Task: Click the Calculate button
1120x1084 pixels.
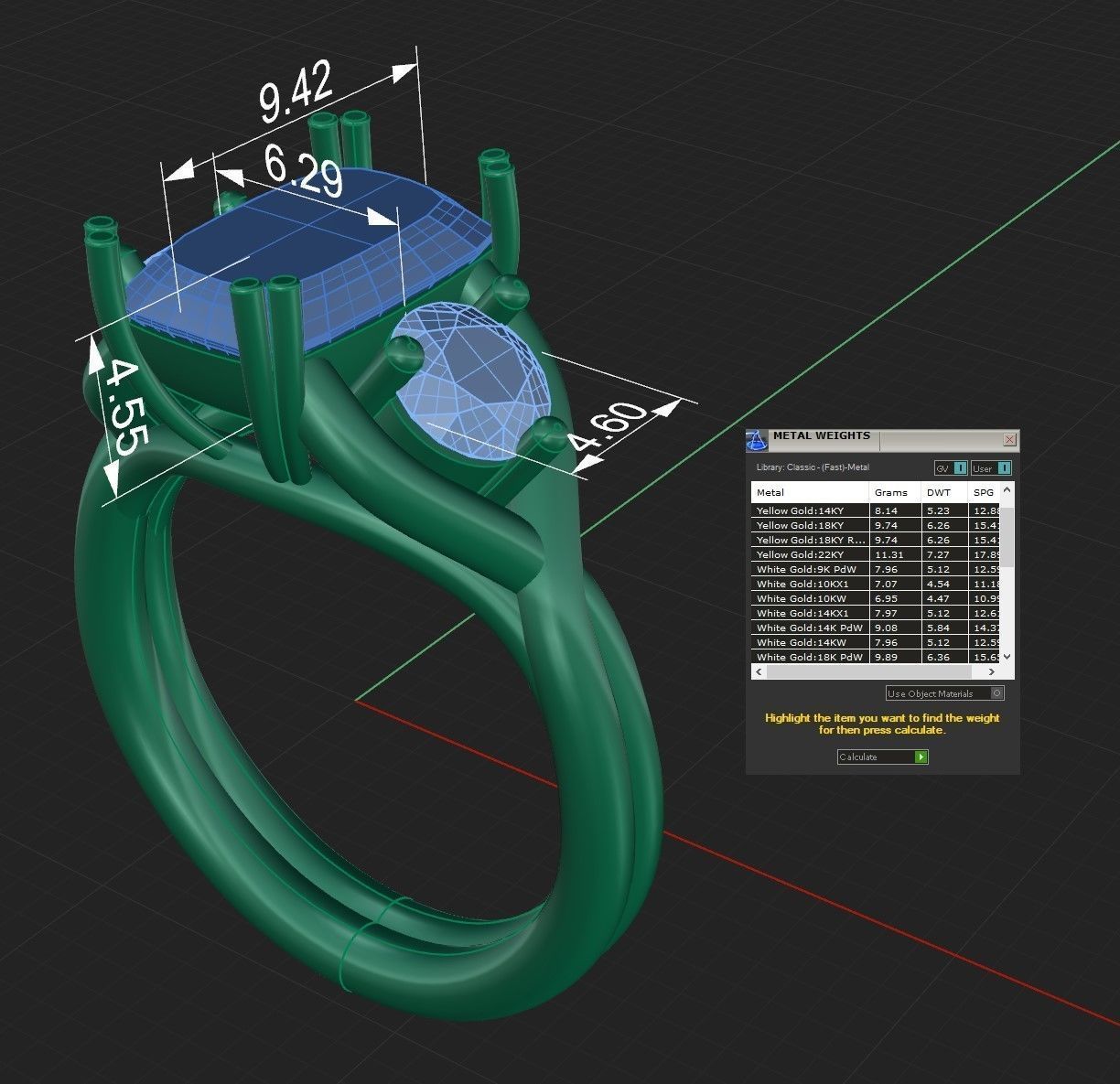Action: coord(883,757)
